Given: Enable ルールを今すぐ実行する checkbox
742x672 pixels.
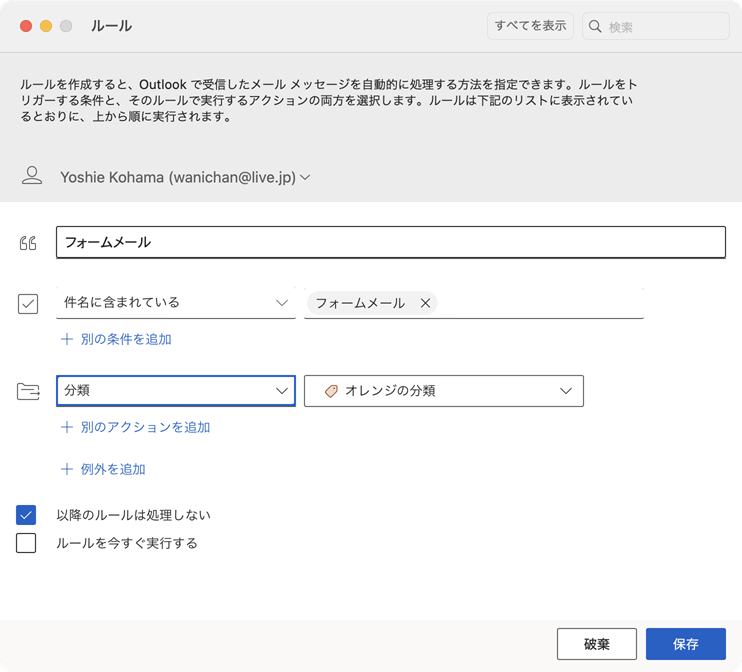Looking at the screenshot, I should click(x=26, y=543).
